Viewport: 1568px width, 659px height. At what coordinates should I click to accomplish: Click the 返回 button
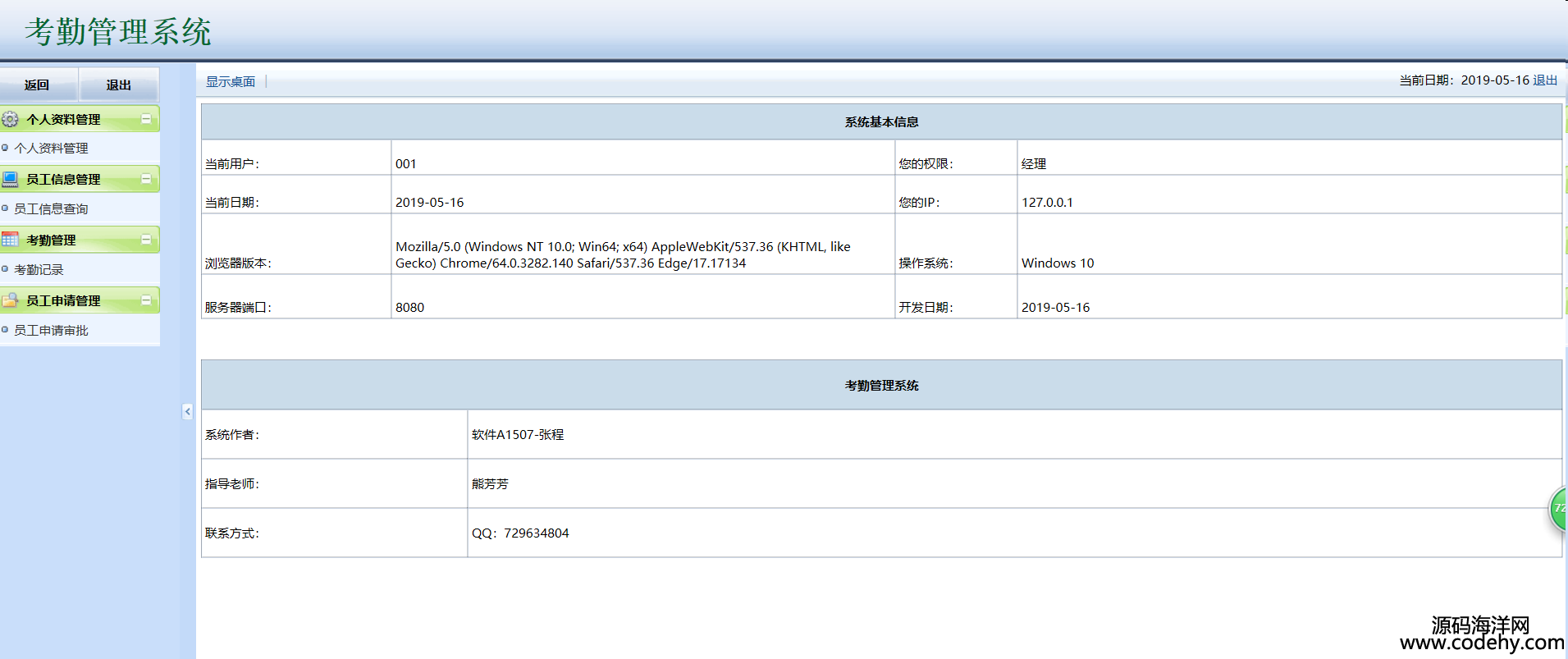click(38, 85)
